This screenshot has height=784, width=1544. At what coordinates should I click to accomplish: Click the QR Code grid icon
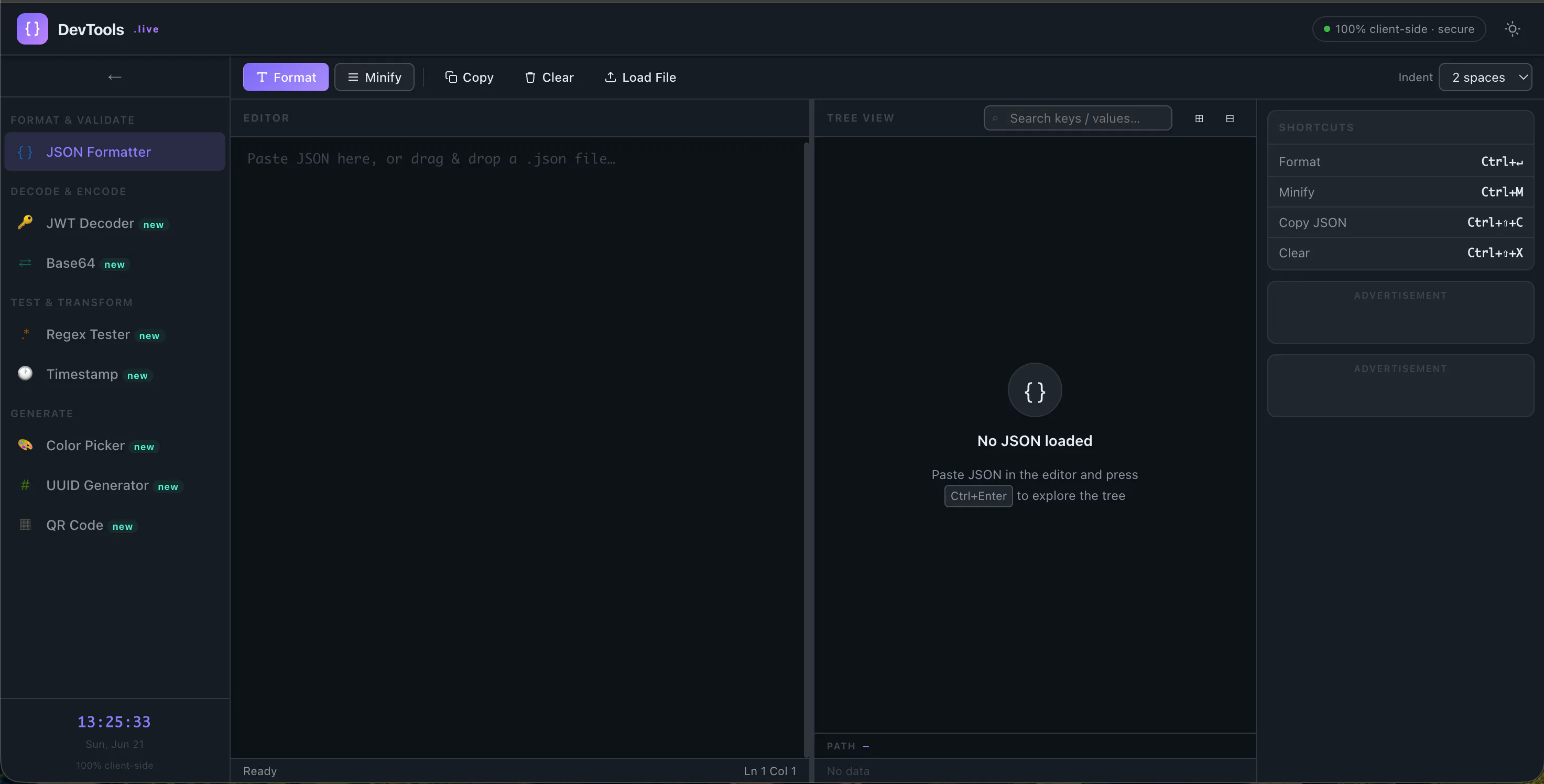(25, 525)
